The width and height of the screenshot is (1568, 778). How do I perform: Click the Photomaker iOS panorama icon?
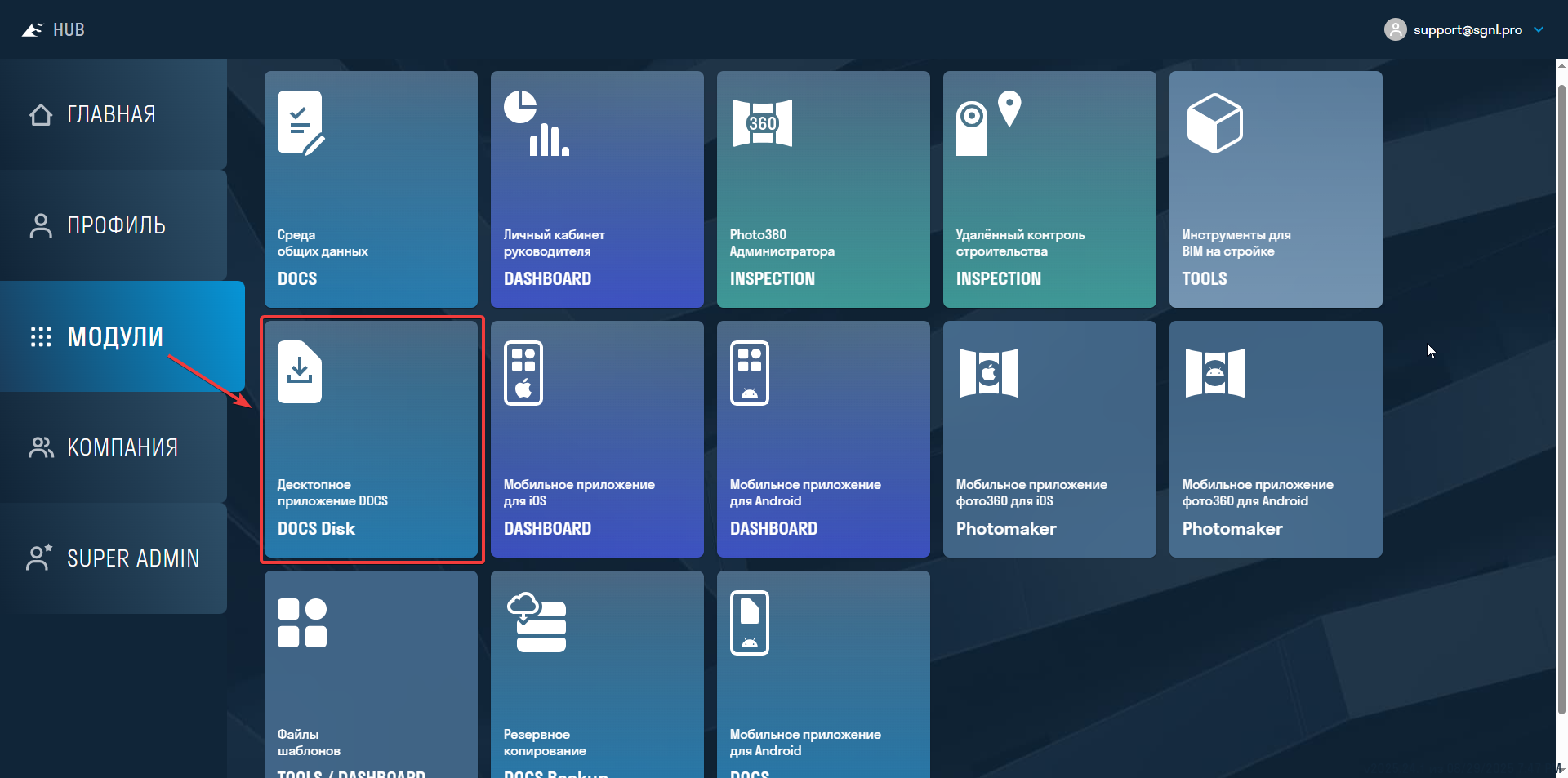click(x=988, y=373)
